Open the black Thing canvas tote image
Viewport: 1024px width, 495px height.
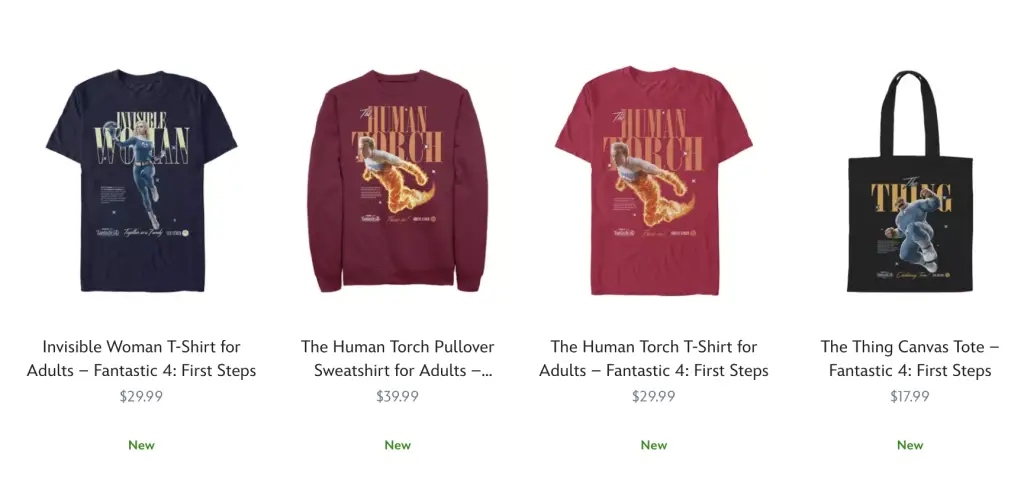click(x=910, y=182)
